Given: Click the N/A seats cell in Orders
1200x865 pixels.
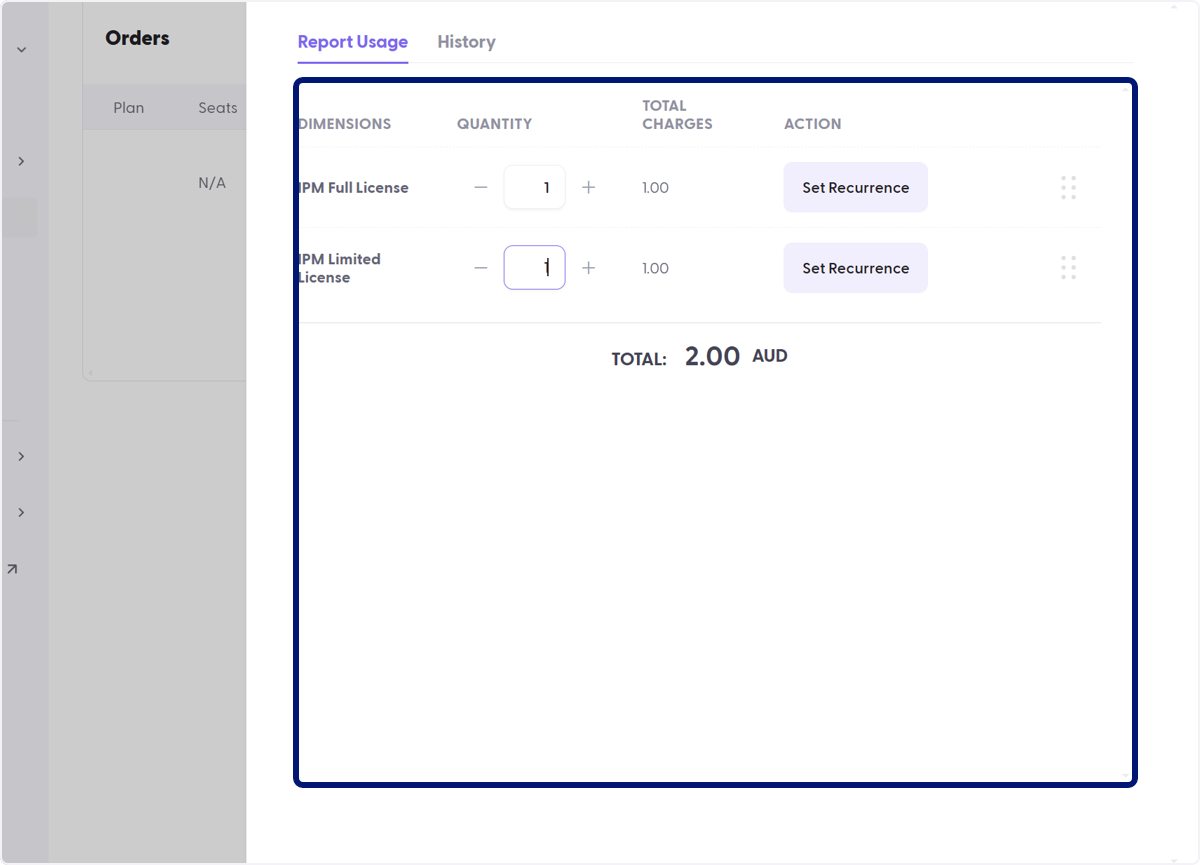Looking at the screenshot, I should pos(212,183).
